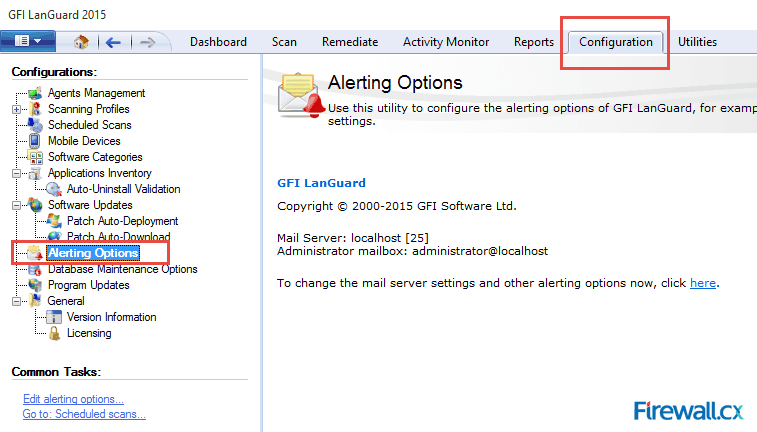
Task: Collapse the Software Updates node
Action: pyautogui.click(x=16, y=205)
